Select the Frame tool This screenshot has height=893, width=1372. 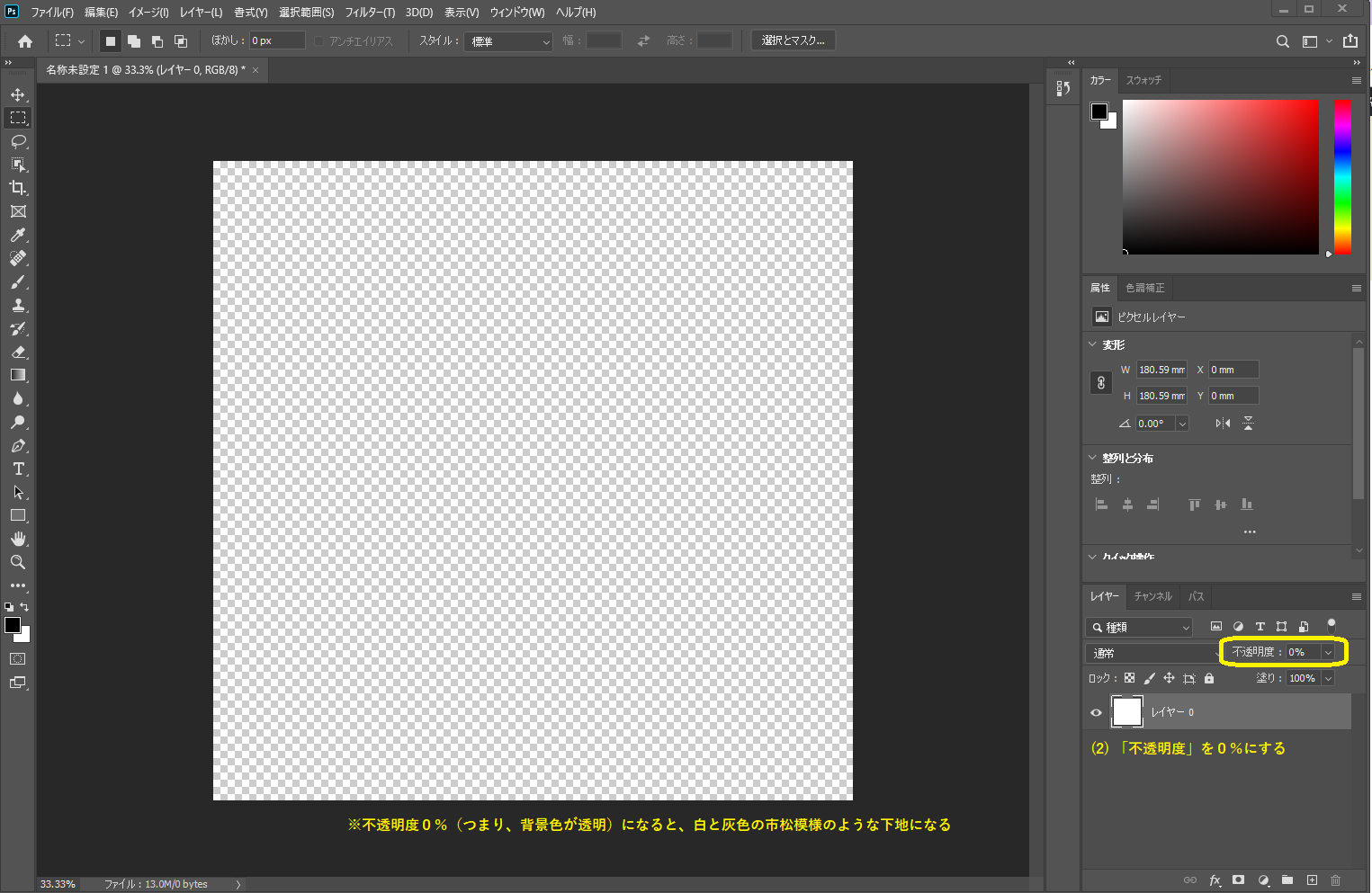pyautogui.click(x=18, y=211)
